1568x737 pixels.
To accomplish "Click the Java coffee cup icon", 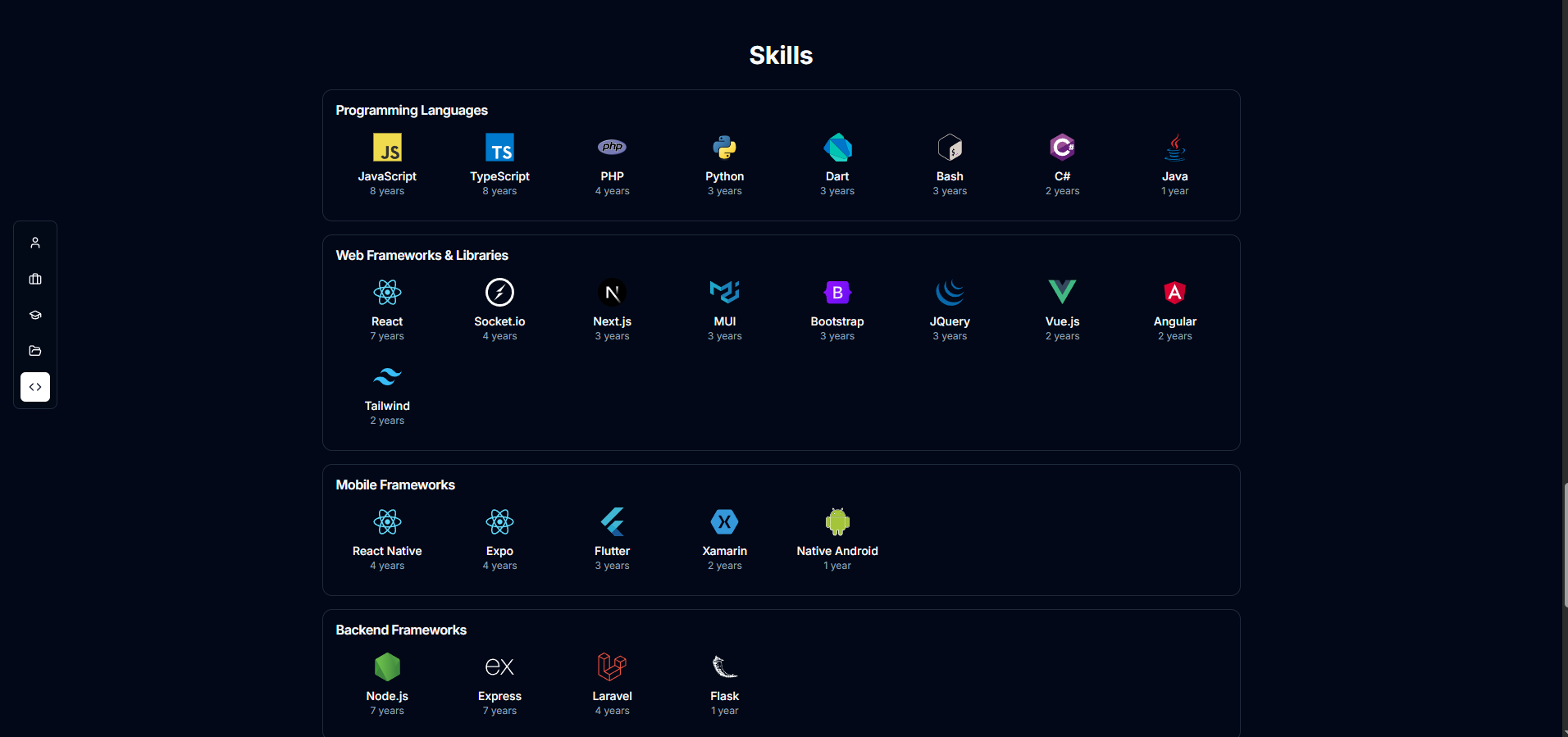I will (1175, 148).
